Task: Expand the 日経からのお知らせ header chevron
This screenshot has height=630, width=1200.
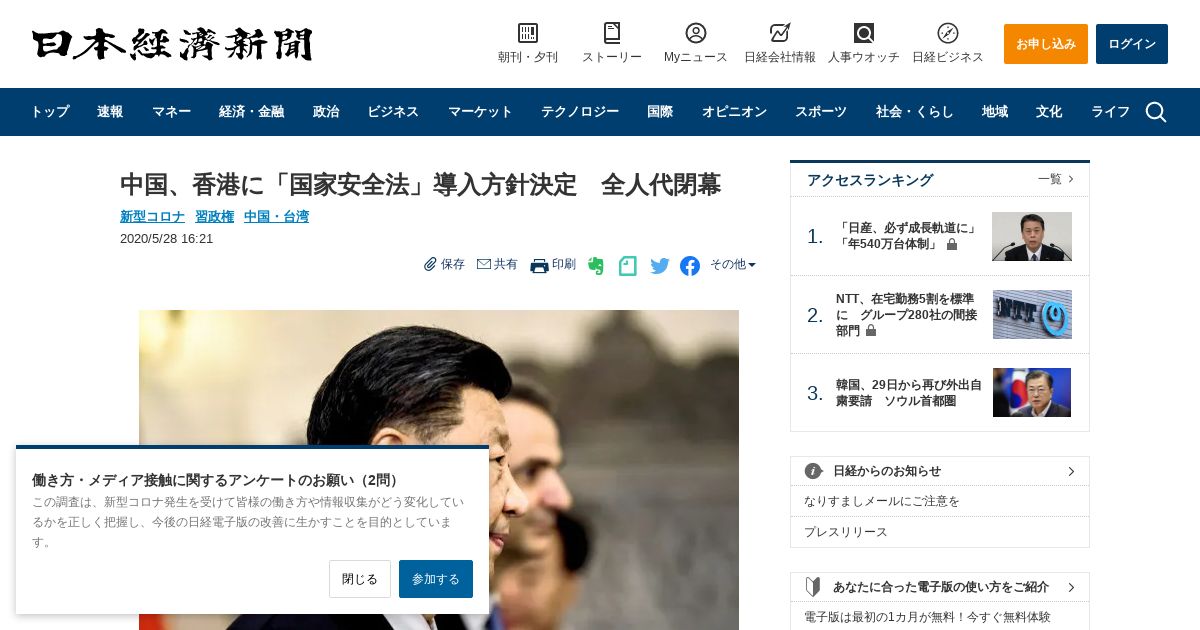Action: [x=1071, y=471]
